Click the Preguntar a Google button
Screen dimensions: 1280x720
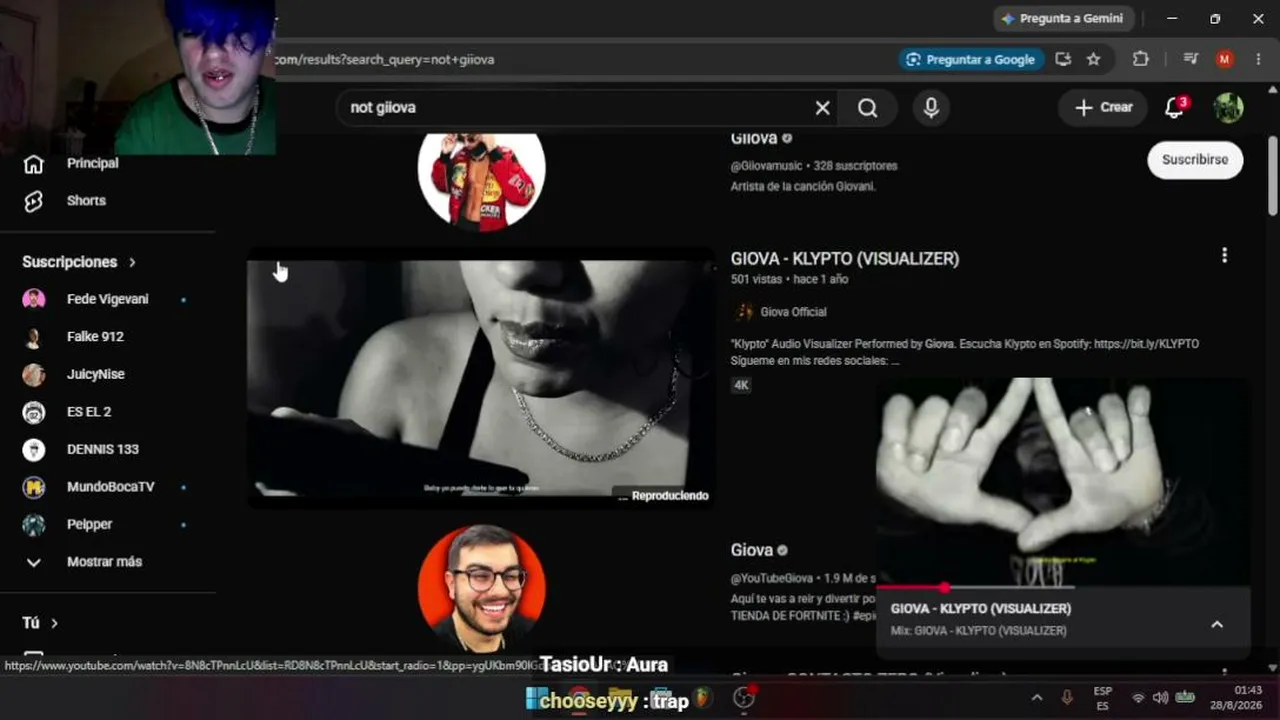click(972, 59)
